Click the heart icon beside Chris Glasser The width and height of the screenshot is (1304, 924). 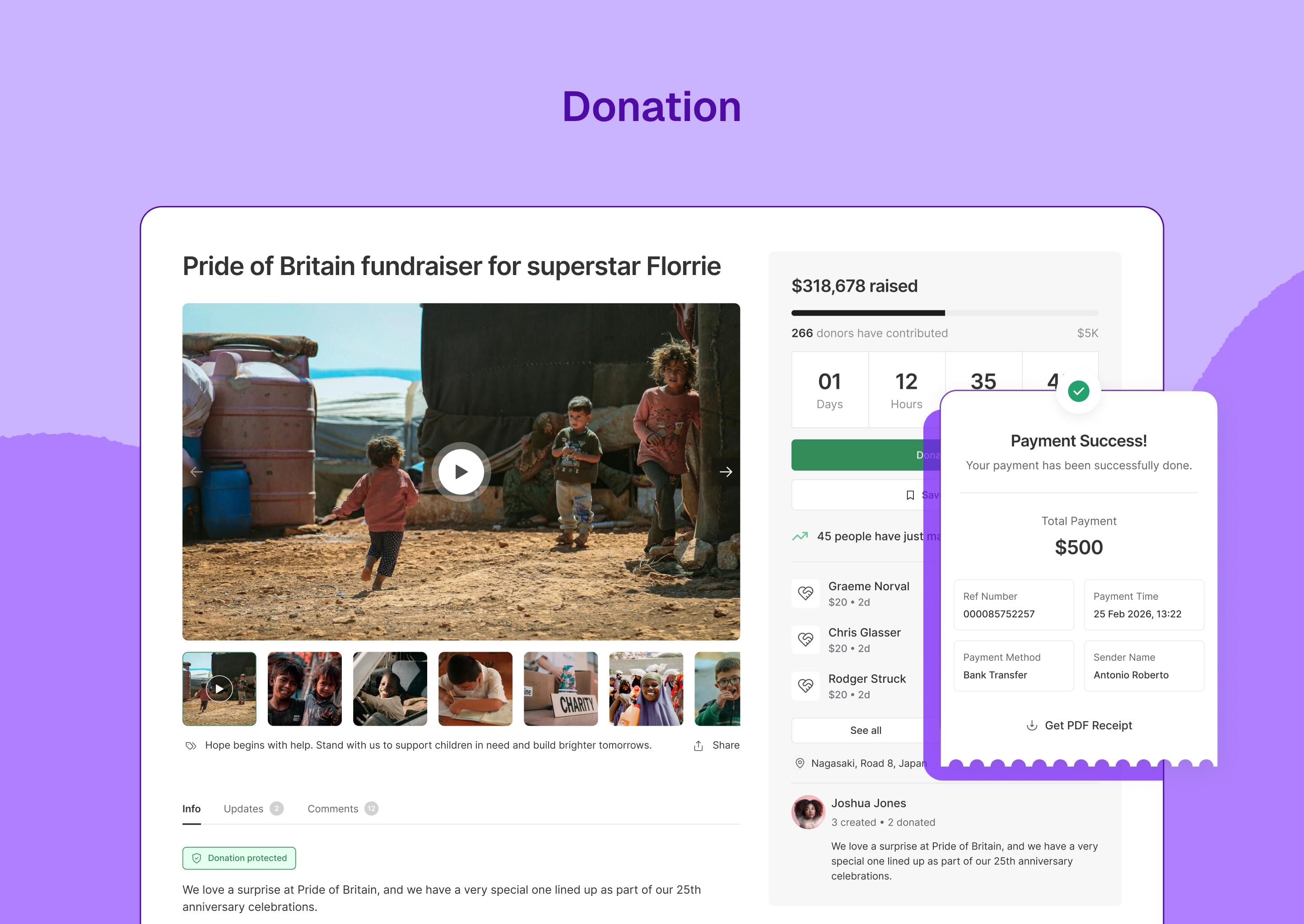pyautogui.click(x=805, y=639)
